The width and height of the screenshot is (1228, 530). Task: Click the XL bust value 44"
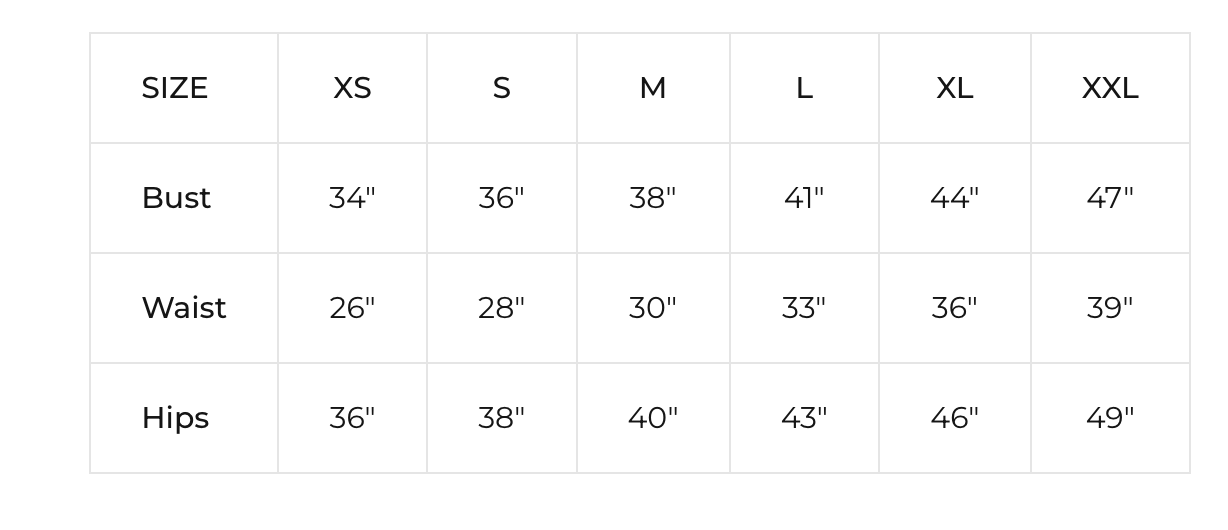tap(955, 198)
